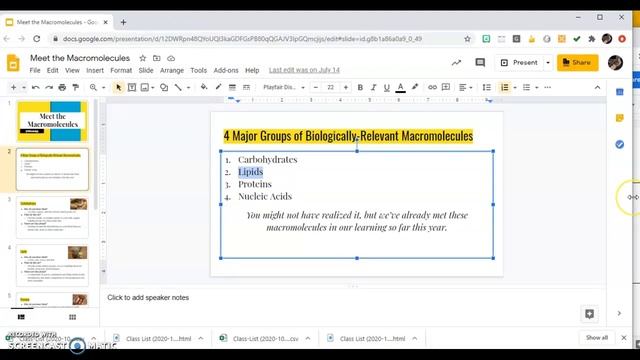
Task: Click to add speaker notes
Action: [x=148, y=298]
